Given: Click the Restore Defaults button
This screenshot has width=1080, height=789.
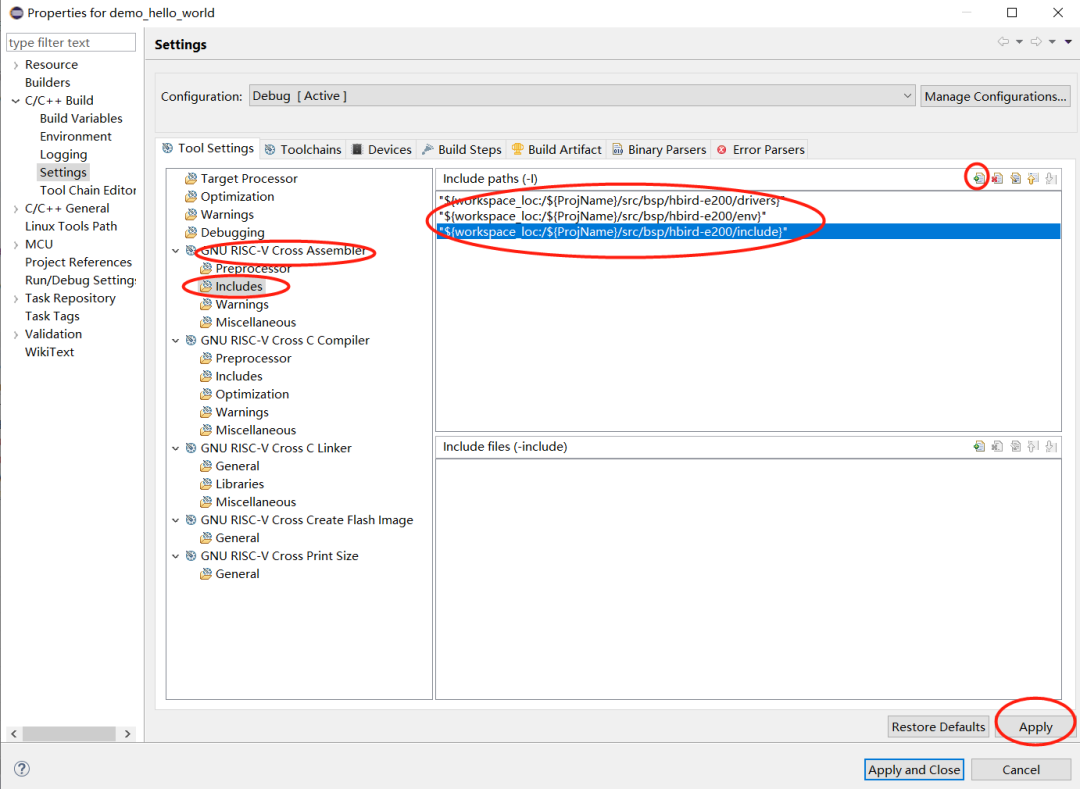Looking at the screenshot, I should coord(938,726).
